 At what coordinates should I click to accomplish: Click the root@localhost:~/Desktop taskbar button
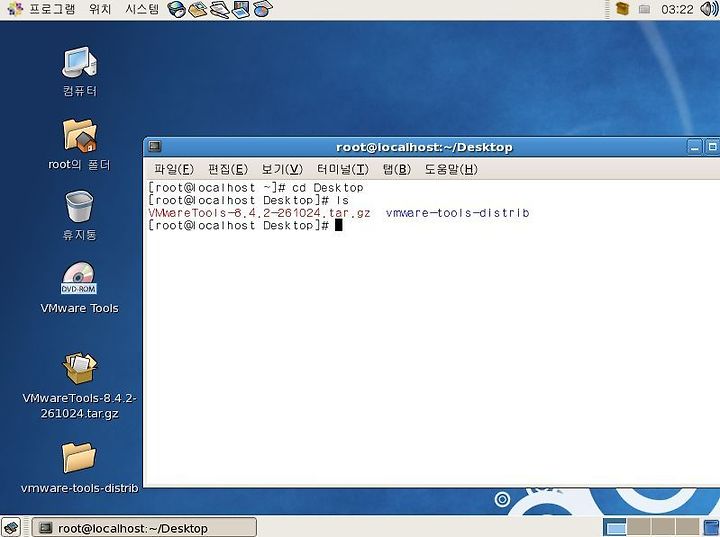144,528
